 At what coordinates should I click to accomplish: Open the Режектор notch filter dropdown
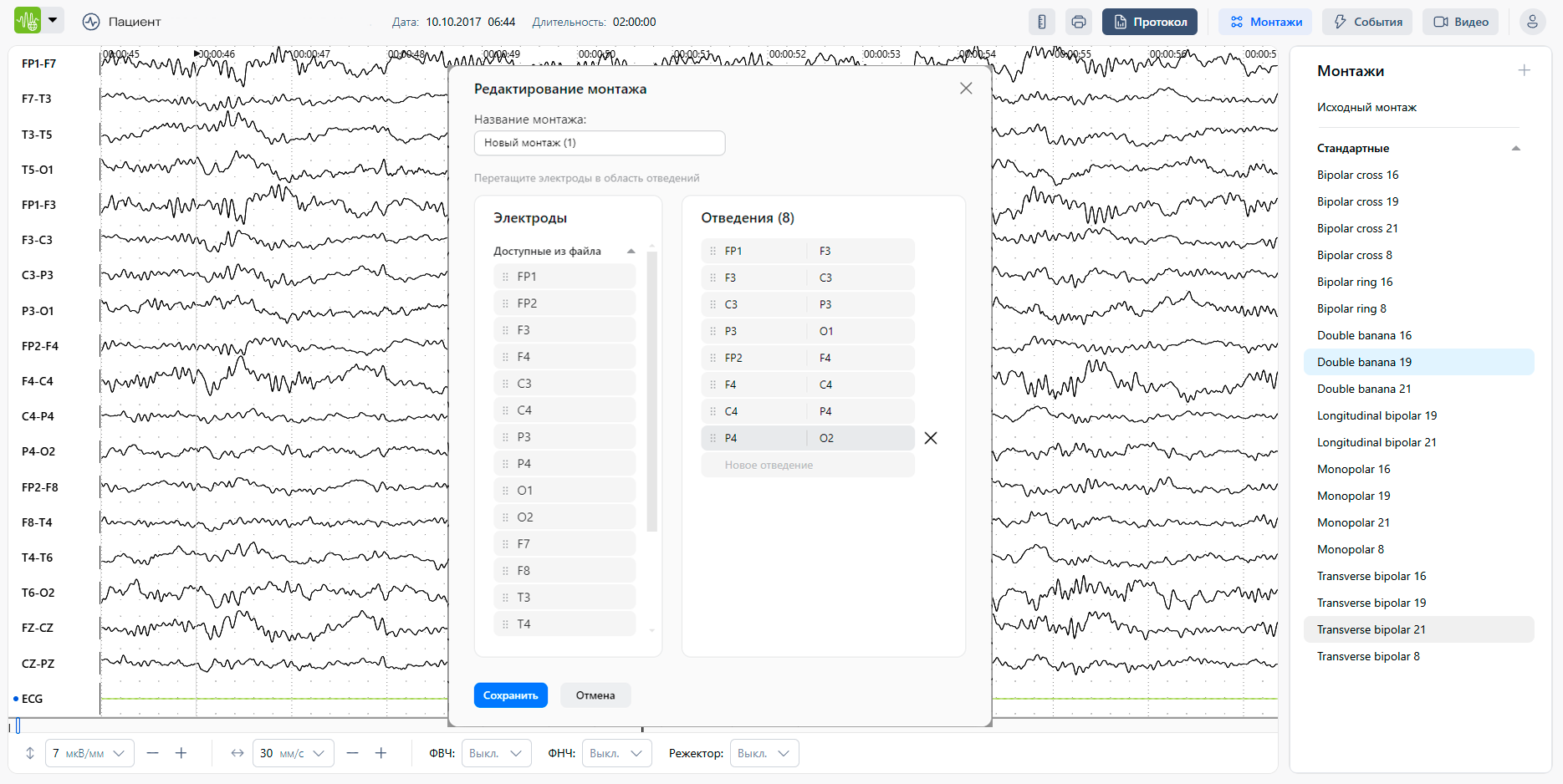point(764,753)
